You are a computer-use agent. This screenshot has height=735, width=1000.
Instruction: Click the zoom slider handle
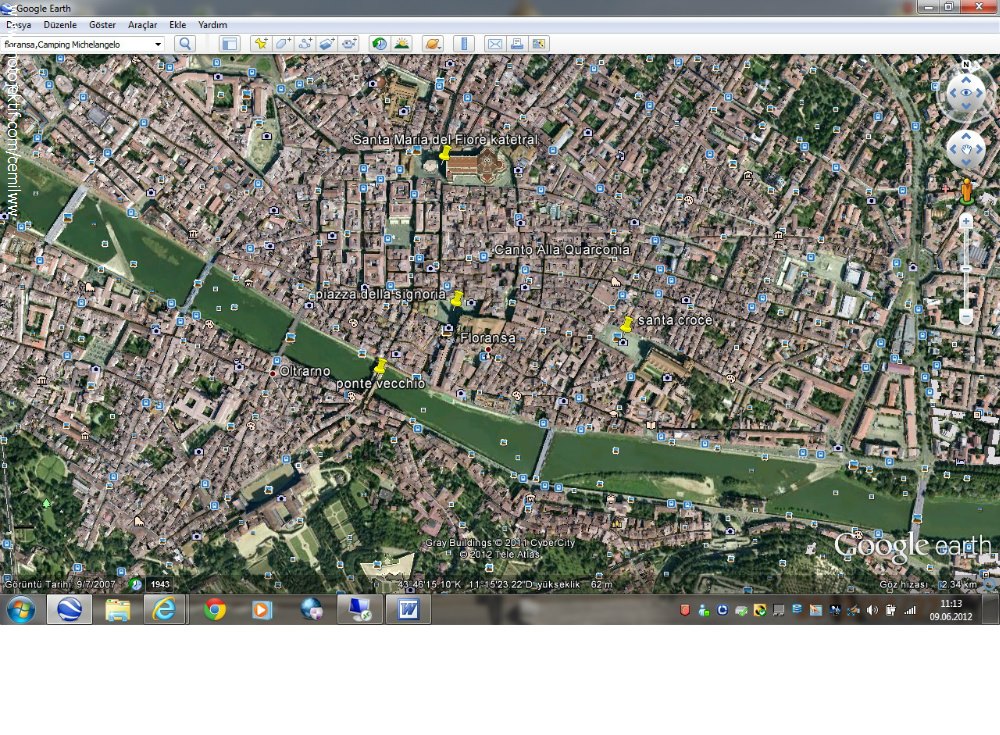pyautogui.click(x=966, y=269)
